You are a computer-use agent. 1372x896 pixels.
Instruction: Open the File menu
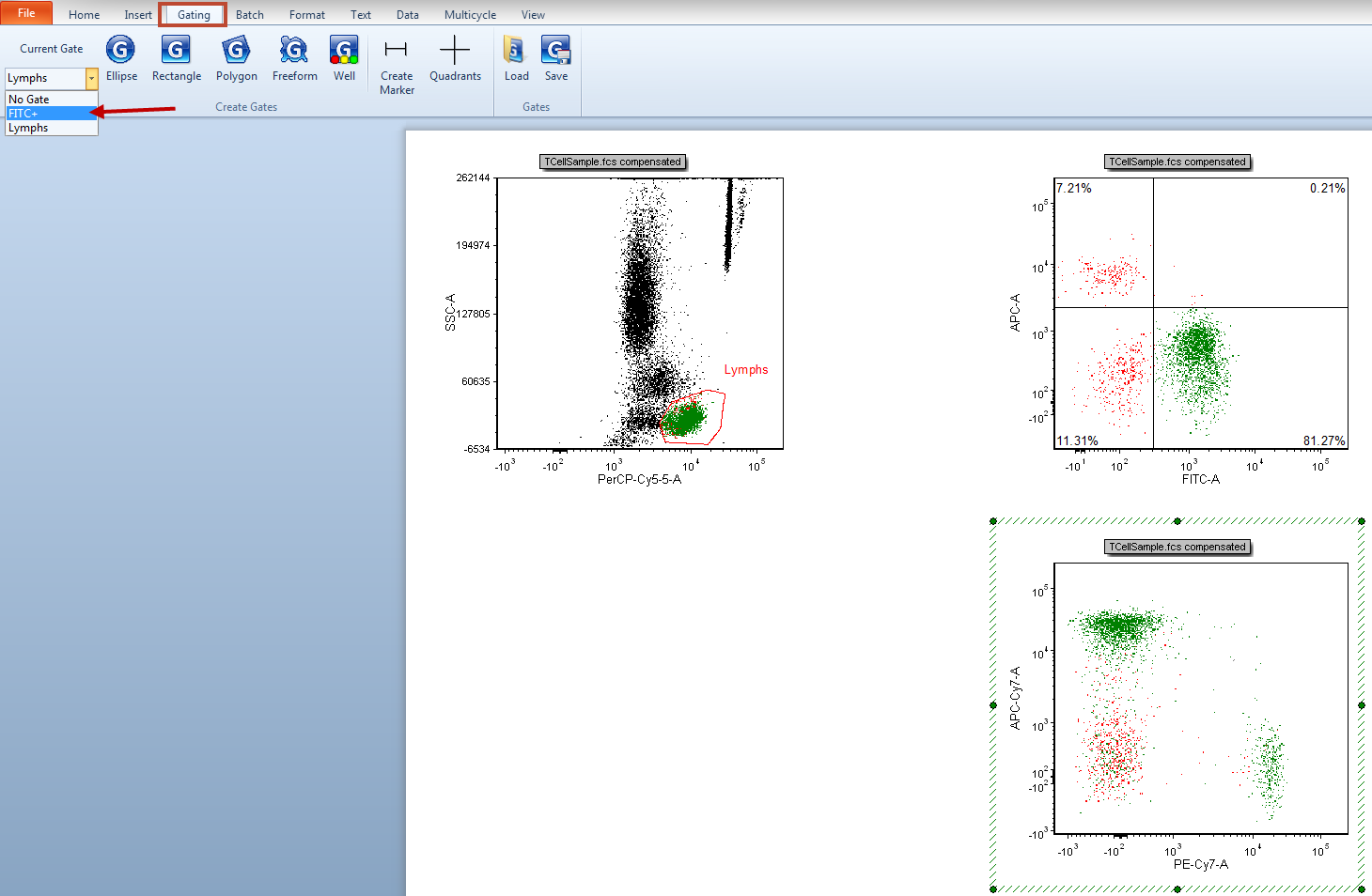(26, 13)
